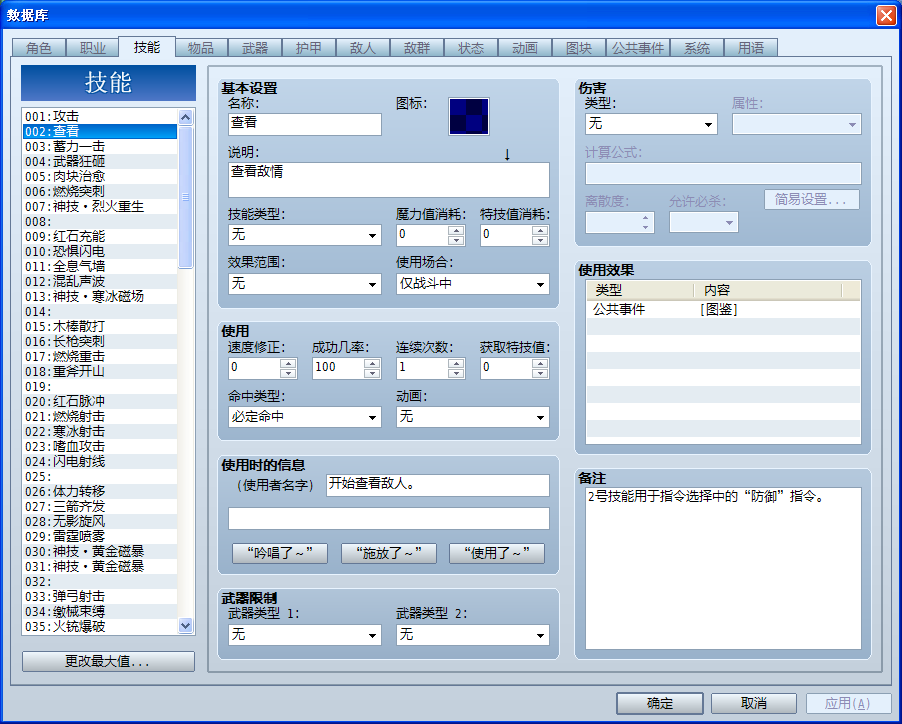Switch to the 系统 tab
Screen dimensions: 902x724
(697, 48)
